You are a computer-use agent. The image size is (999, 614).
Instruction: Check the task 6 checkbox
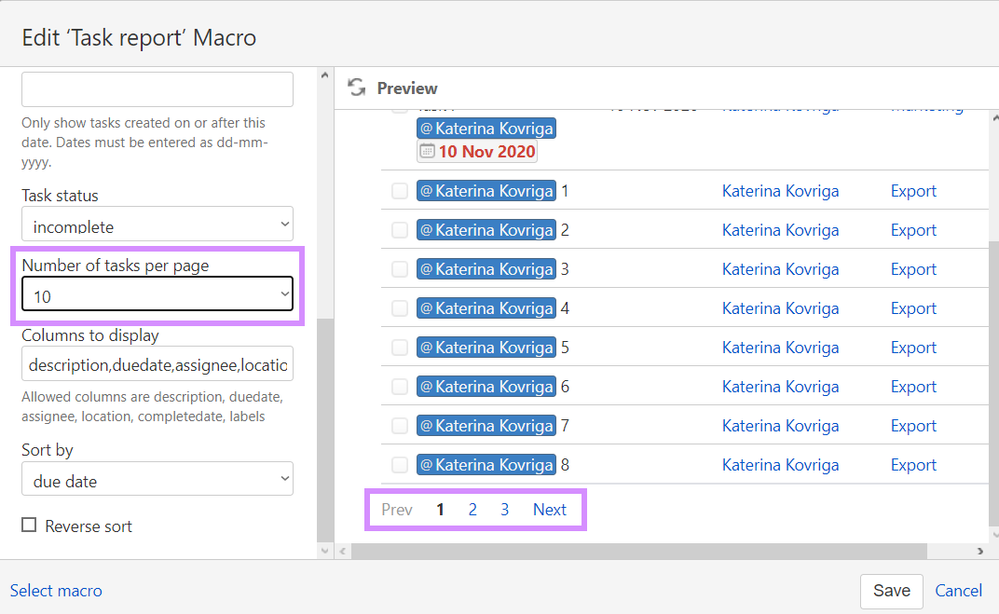pos(399,387)
